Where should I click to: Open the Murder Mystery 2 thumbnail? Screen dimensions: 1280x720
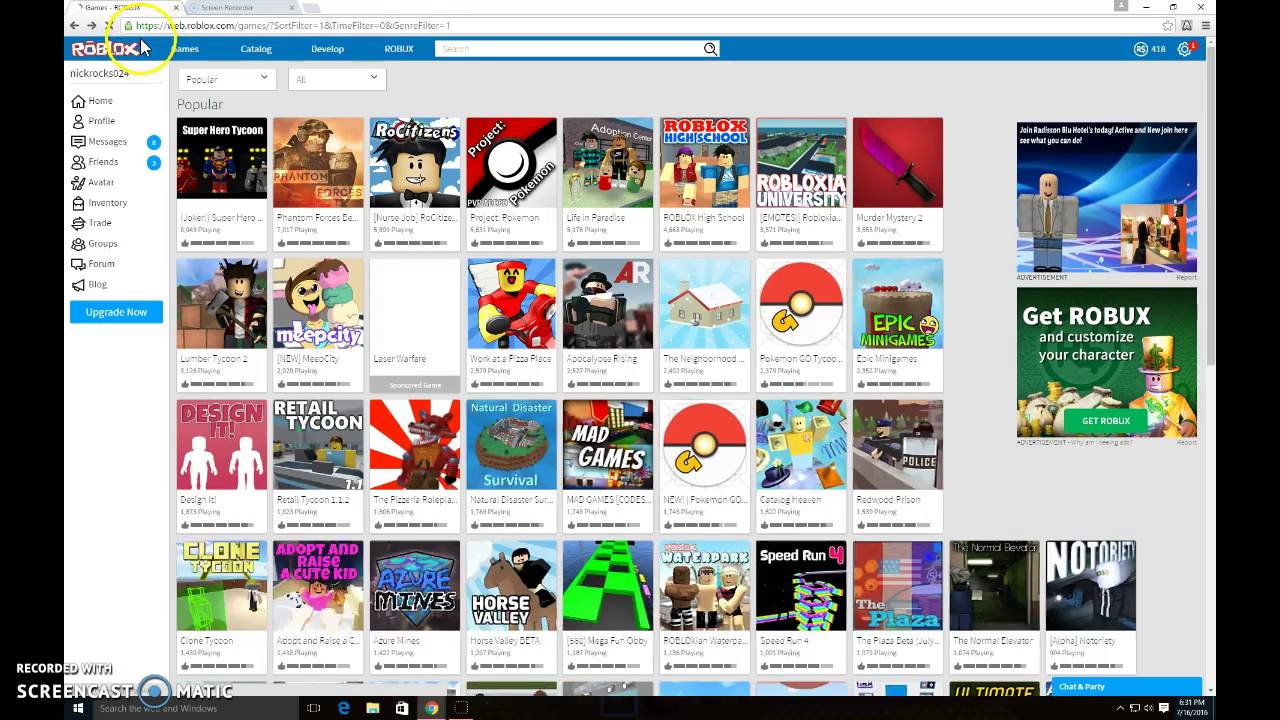[898, 163]
